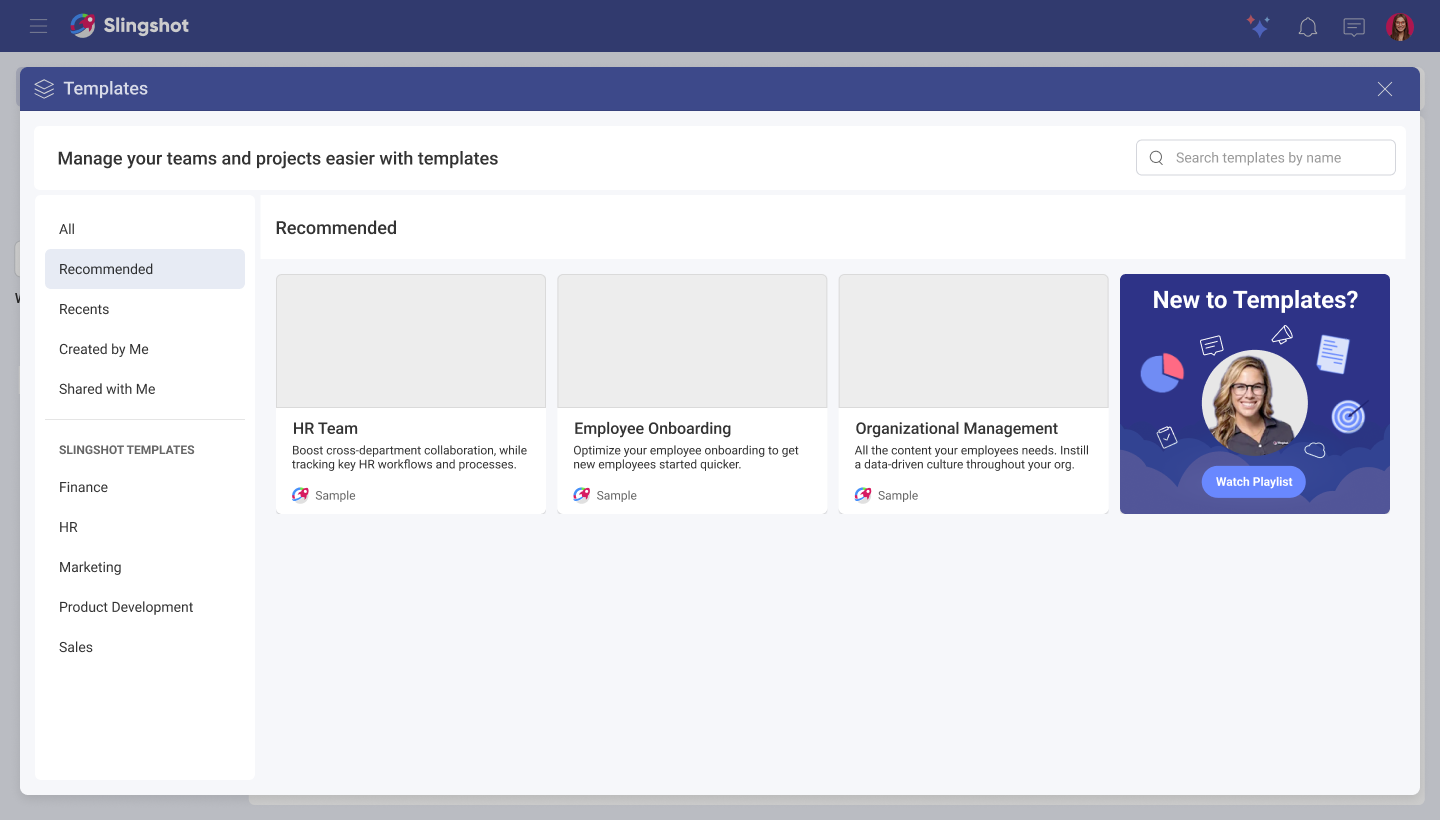Viewport: 1440px width, 820px height.
Task: Click the Recommended section heading
Action: pyautogui.click(x=336, y=228)
